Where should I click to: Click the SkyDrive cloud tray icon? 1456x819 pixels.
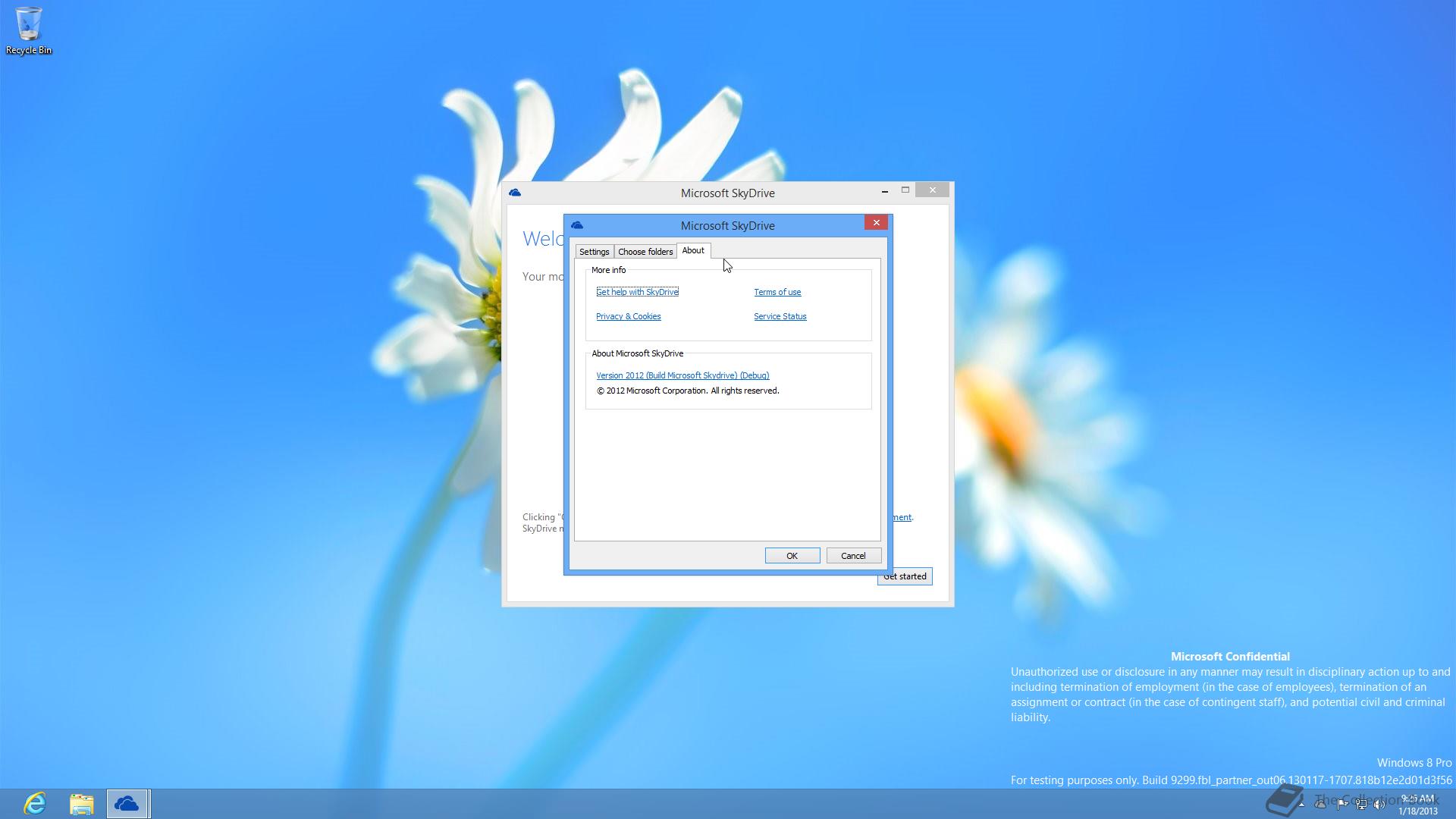(1320, 804)
